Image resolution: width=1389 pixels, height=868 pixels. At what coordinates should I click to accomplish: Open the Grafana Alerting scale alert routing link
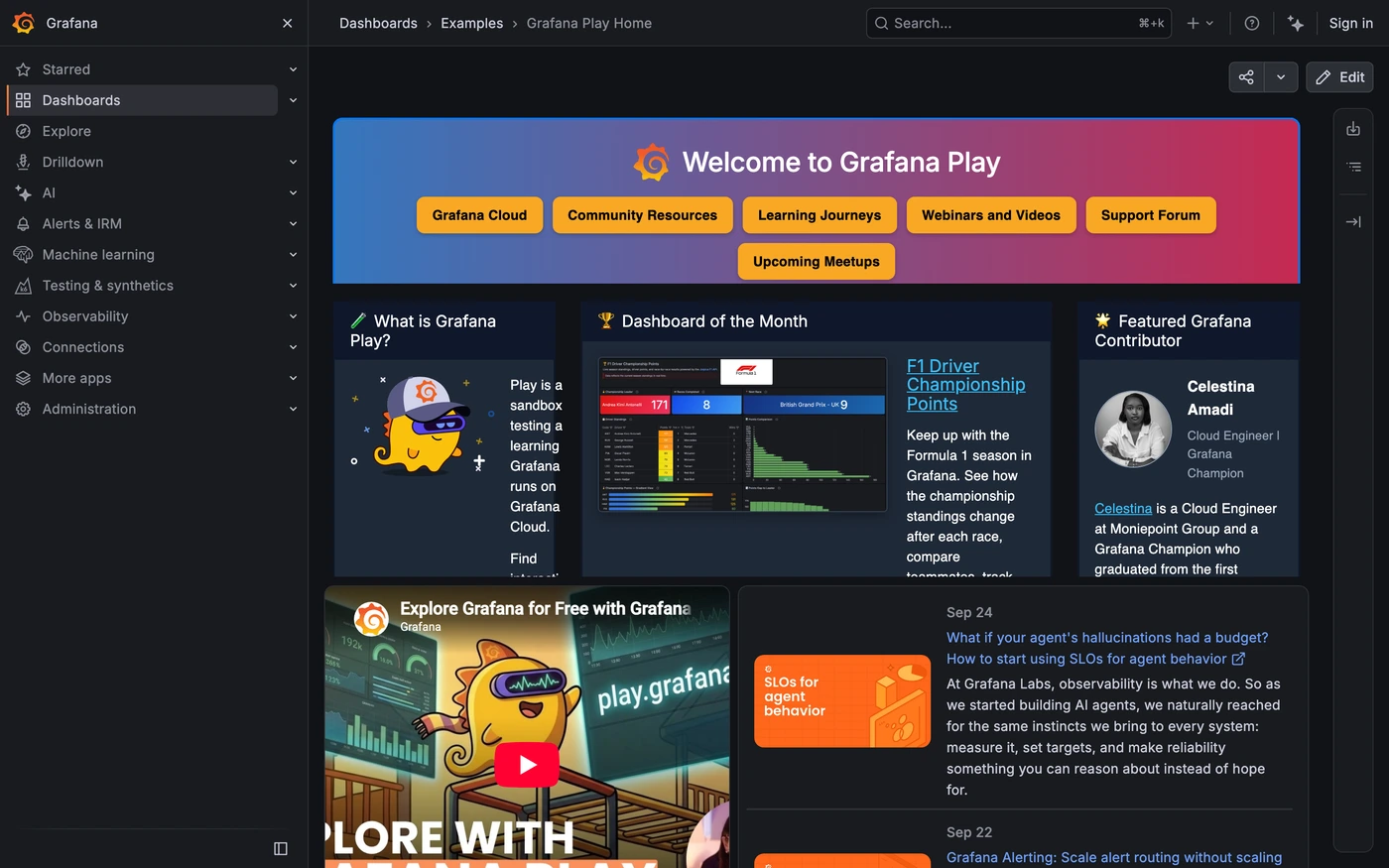point(1114,858)
